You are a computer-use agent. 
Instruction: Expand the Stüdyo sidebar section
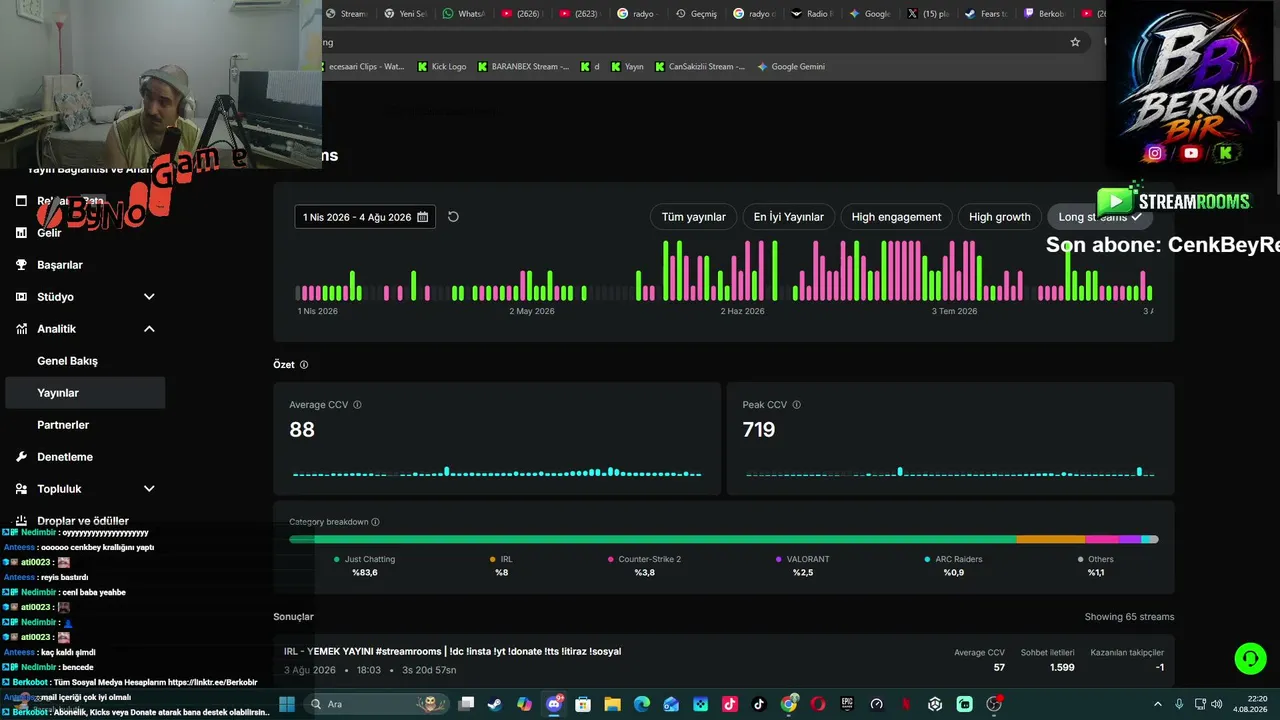pos(149,297)
